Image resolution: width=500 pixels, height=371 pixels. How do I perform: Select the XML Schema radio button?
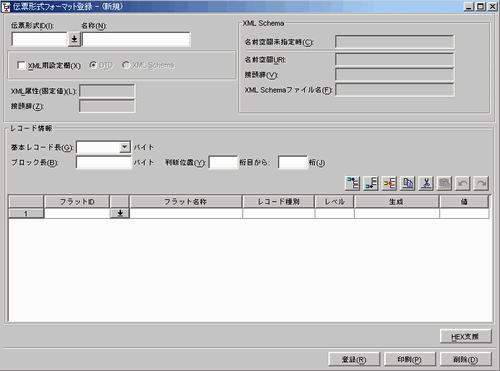[x=126, y=65]
